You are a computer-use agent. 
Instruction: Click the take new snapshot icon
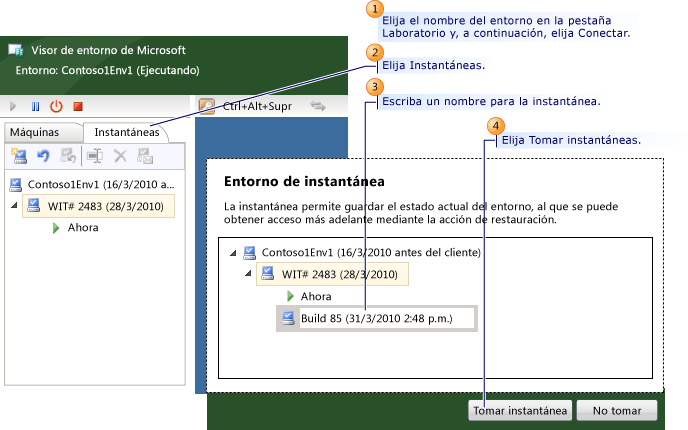pos(19,156)
